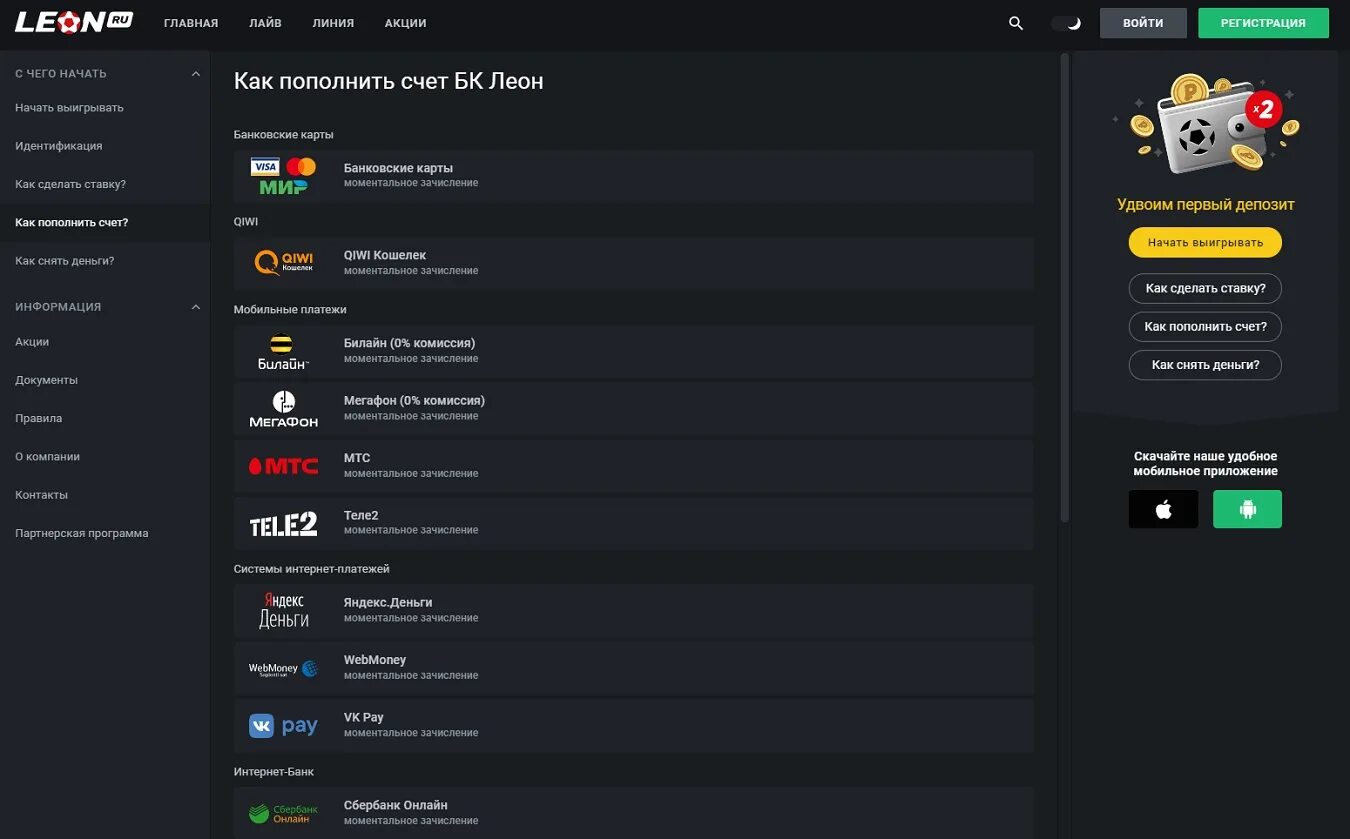This screenshot has height=839, width=1350.
Task: Open О компании in the sidebar
Action: 48,457
